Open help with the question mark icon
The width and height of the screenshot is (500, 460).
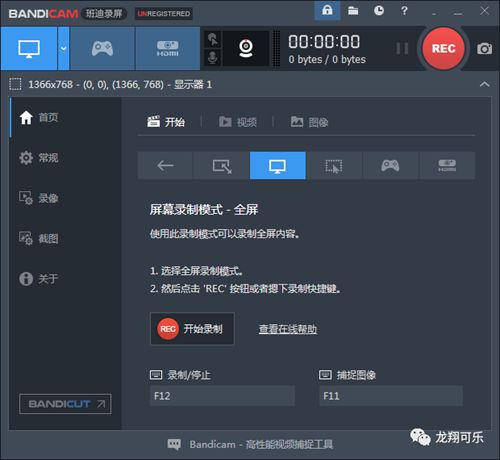point(404,11)
